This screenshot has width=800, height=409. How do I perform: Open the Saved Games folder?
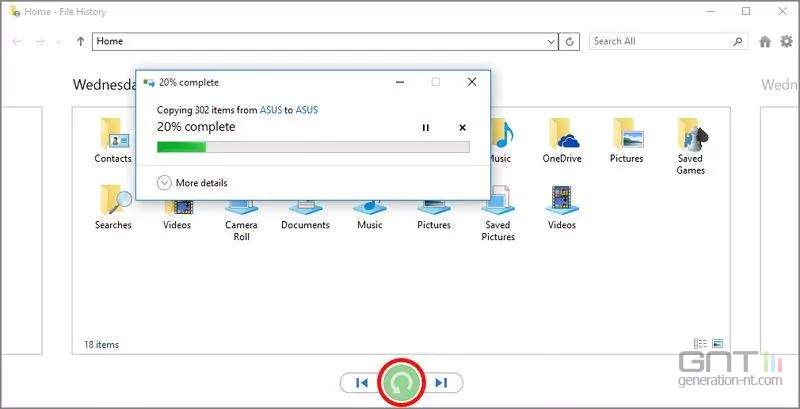tap(691, 147)
